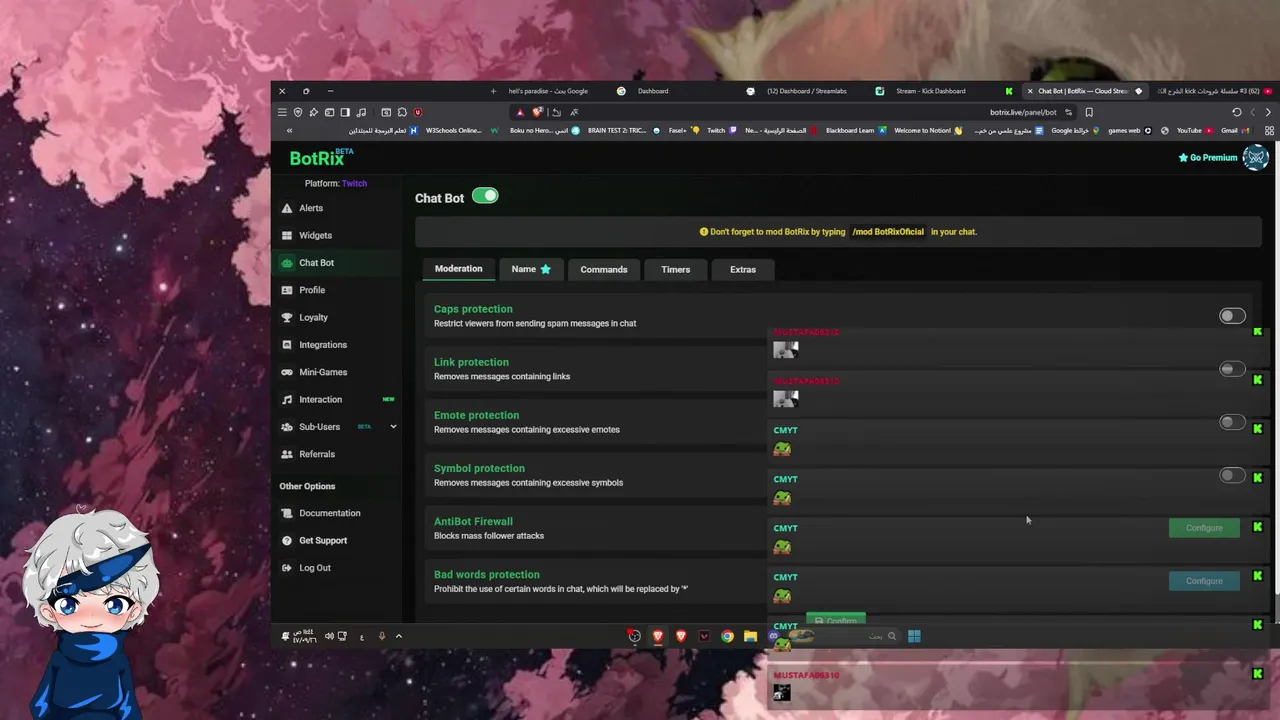Click the Brave shields lion icon in toolbar
This screenshot has height=720, width=1280.
[x=537, y=112]
